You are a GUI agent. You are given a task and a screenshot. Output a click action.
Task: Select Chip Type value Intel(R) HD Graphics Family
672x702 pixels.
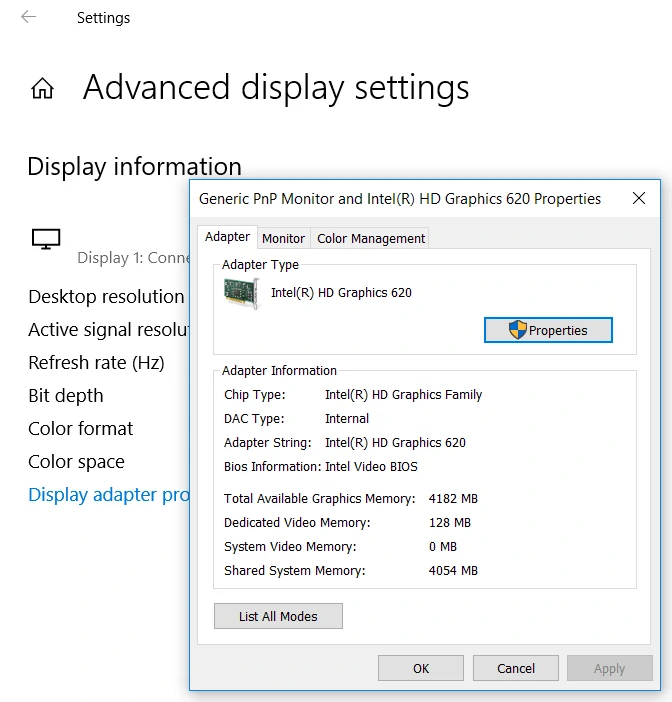pos(403,395)
